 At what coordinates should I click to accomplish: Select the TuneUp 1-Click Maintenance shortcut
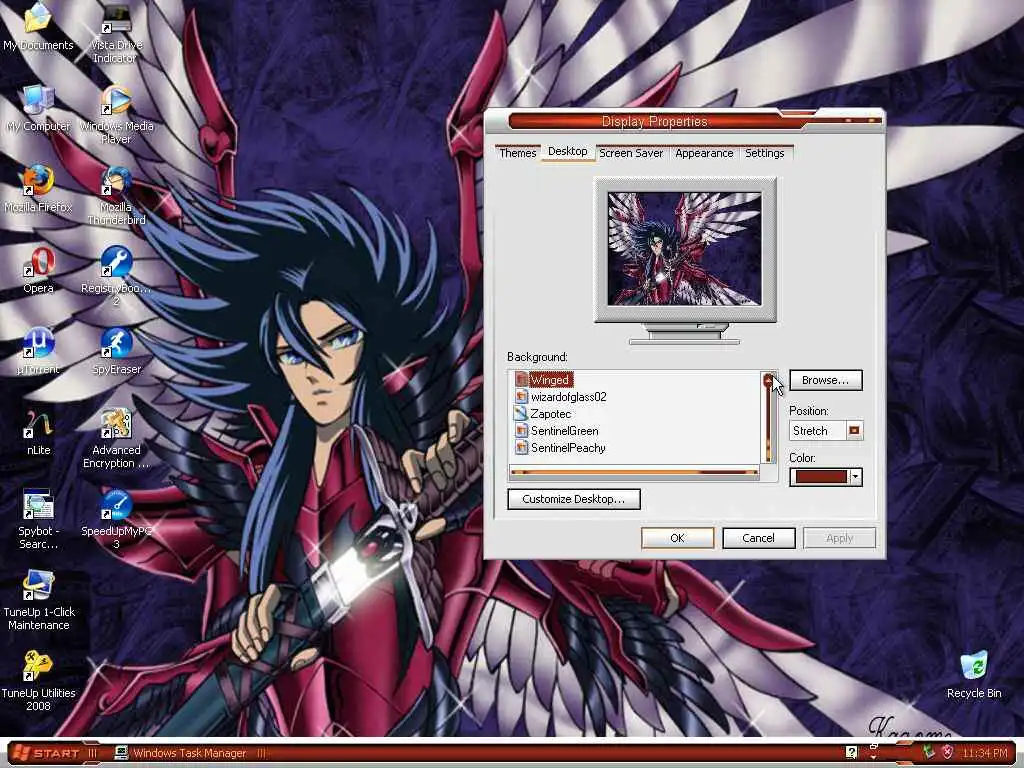coord(38,600)
